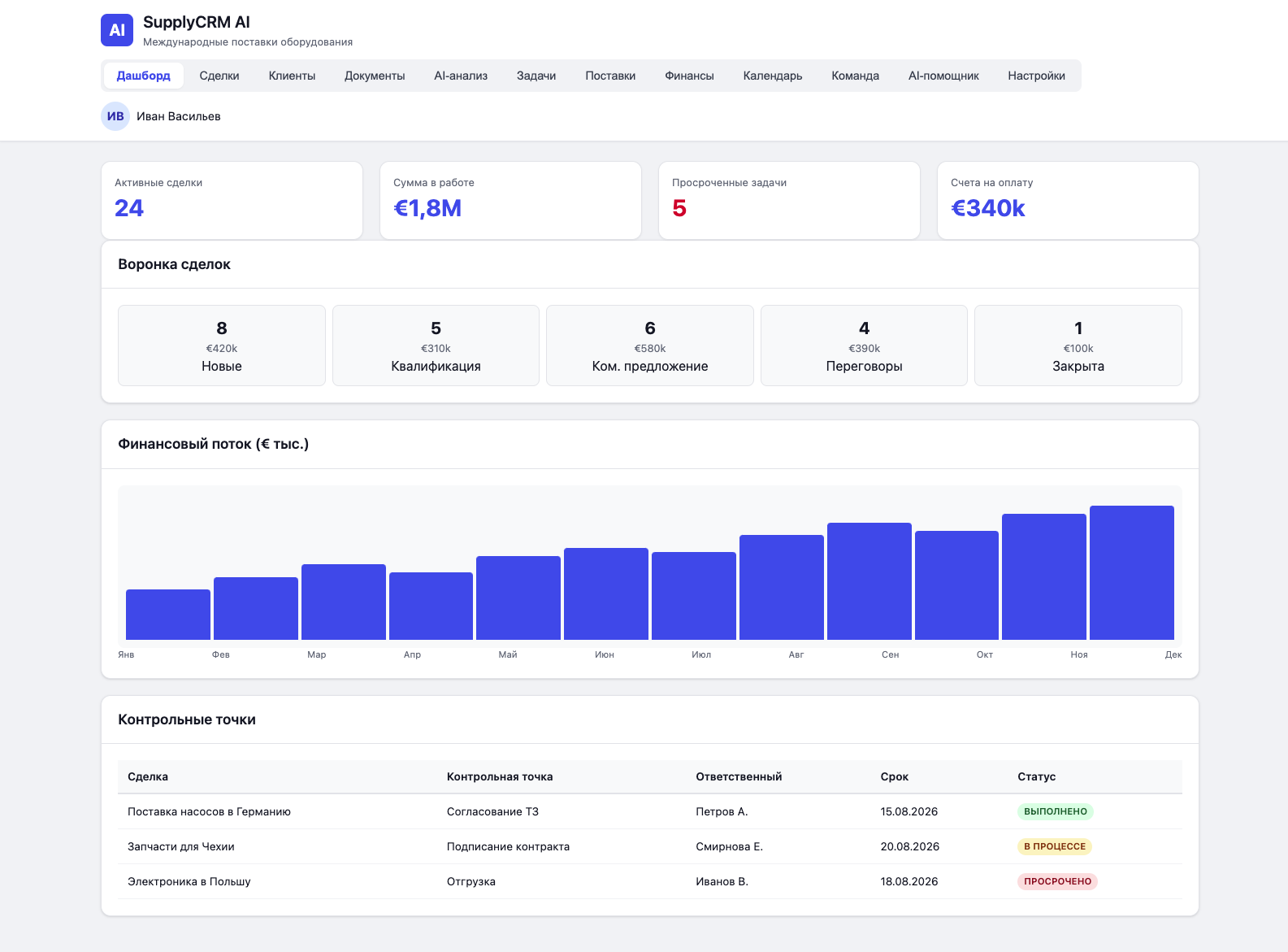Click the Фев chart bar
Screen dimensions: 1288x952
256,608
